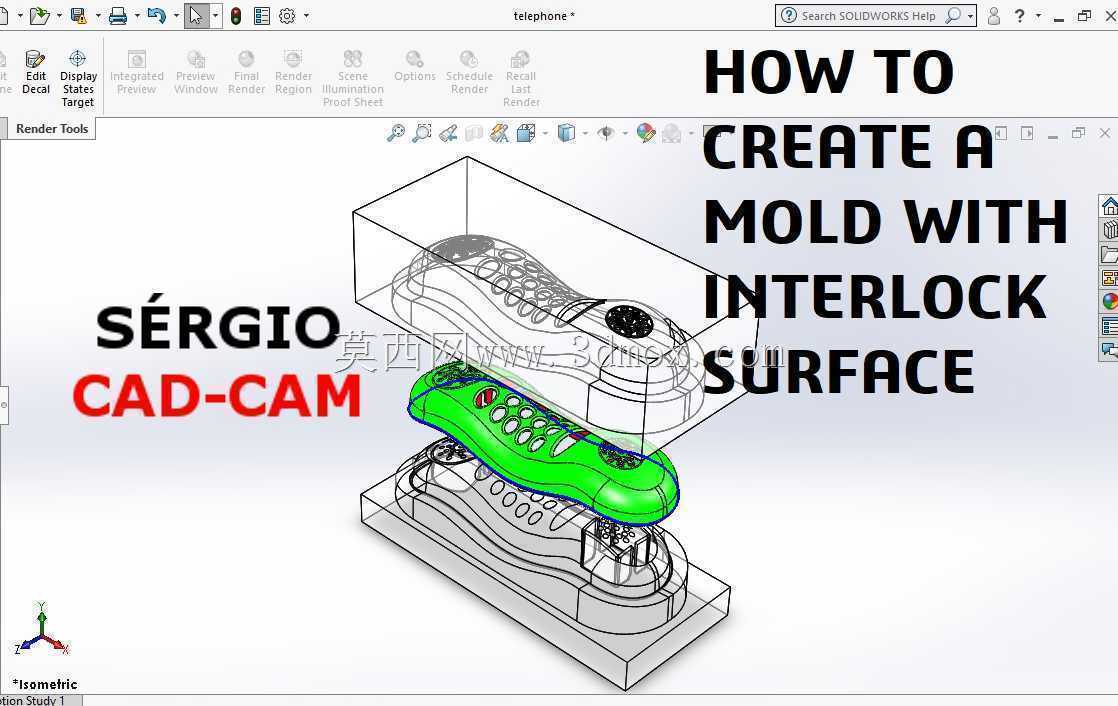Expand the Undo dropdown arrow
Image resolution: width=1118 pixels, height=706 pixels.
[x=176, y=16]
